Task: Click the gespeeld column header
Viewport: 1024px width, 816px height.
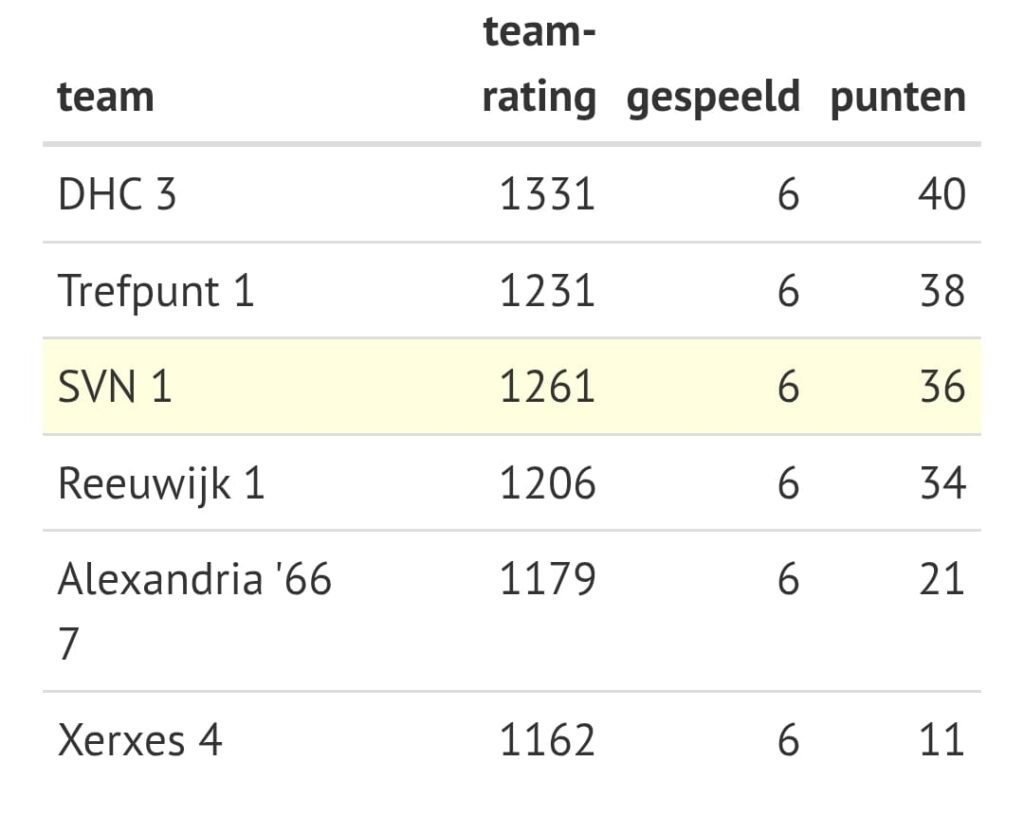Action: (x=713, y=98)
